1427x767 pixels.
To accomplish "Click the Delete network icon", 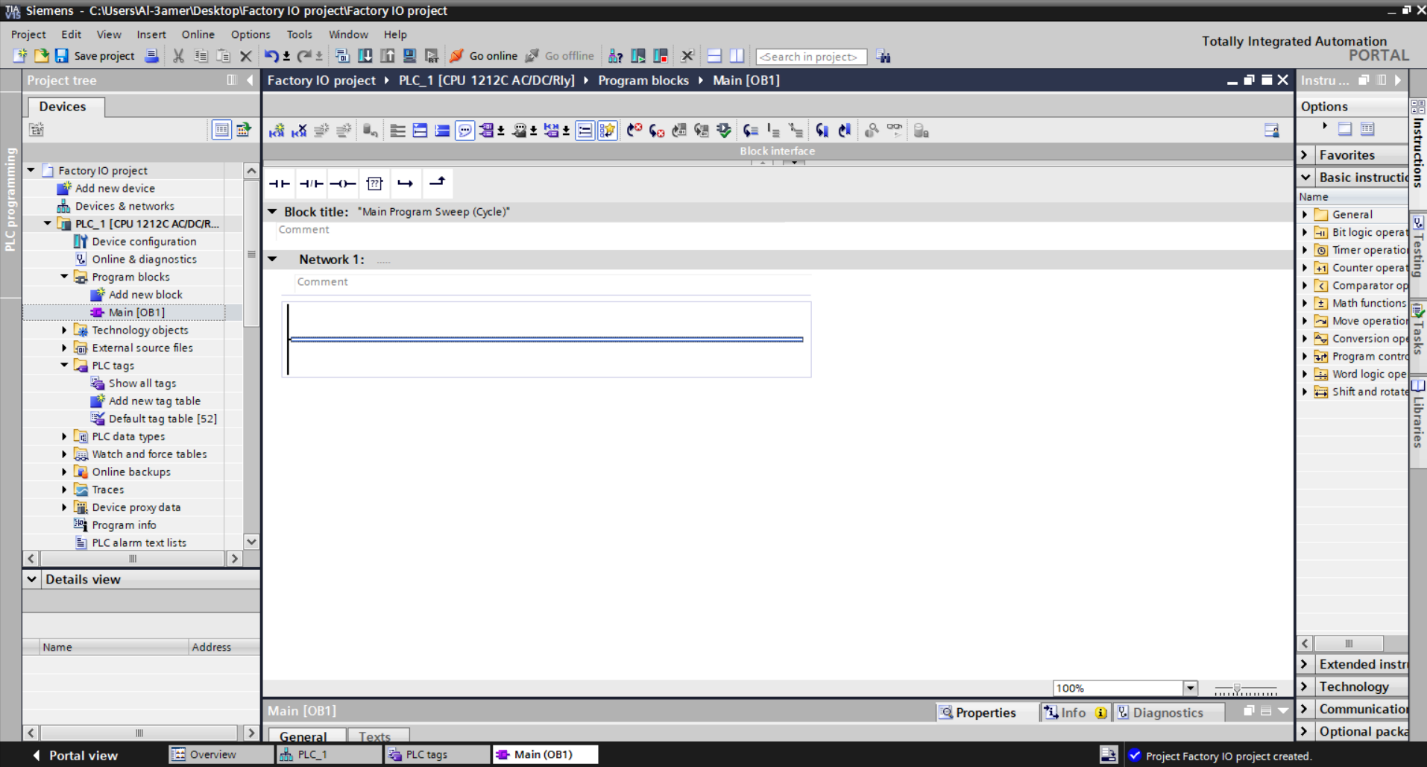I will click(299, 130).
